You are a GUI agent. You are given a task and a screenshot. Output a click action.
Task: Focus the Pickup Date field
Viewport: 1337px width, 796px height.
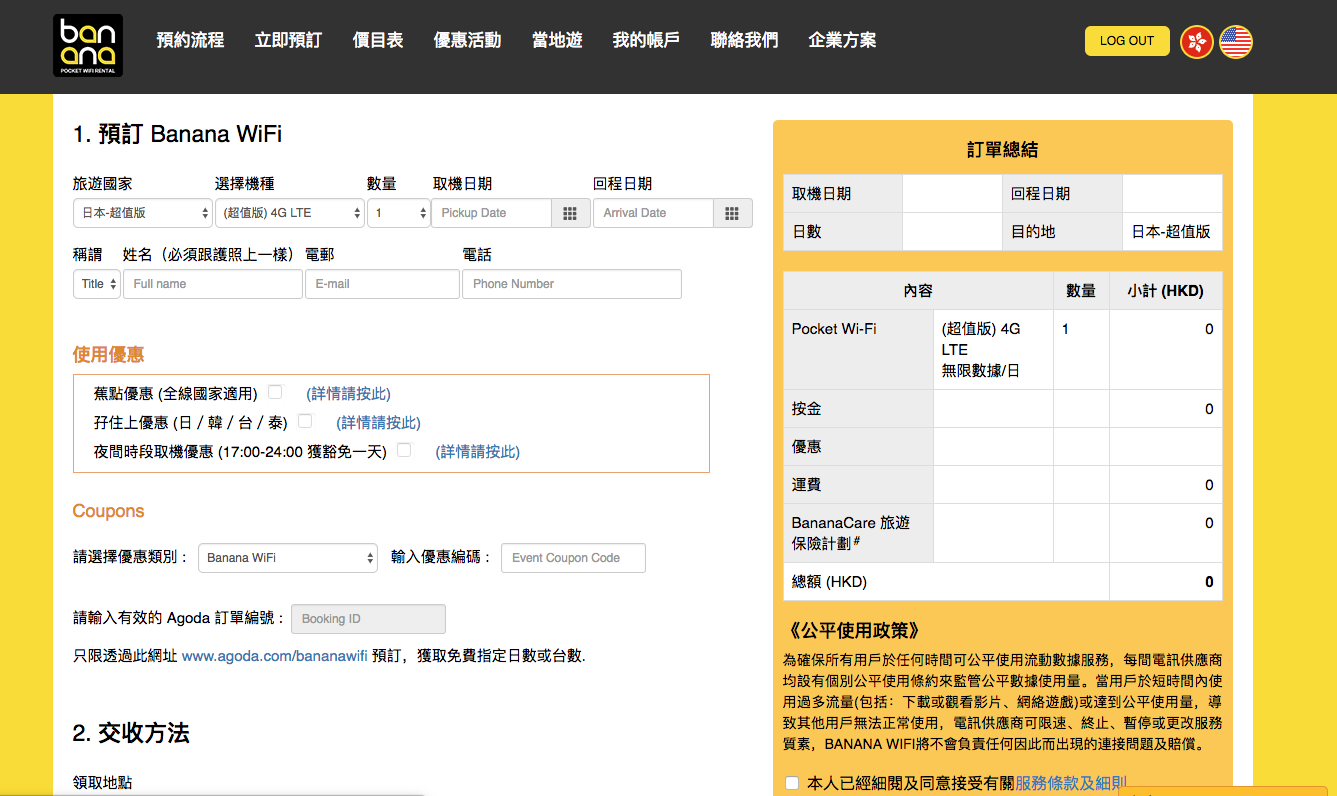[x=491, y=213]
